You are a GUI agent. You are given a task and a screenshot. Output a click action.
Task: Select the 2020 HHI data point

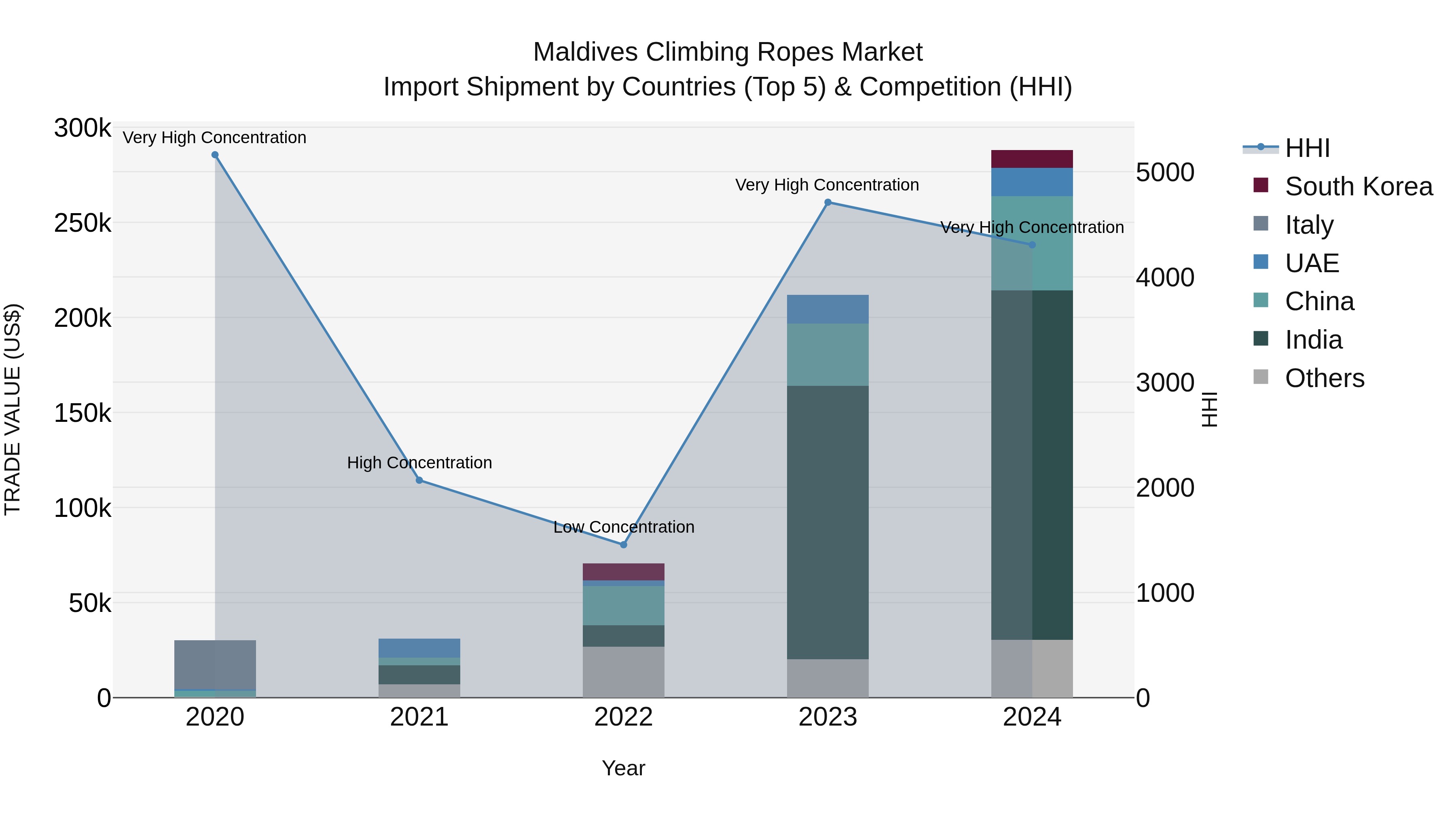point(215,155)
